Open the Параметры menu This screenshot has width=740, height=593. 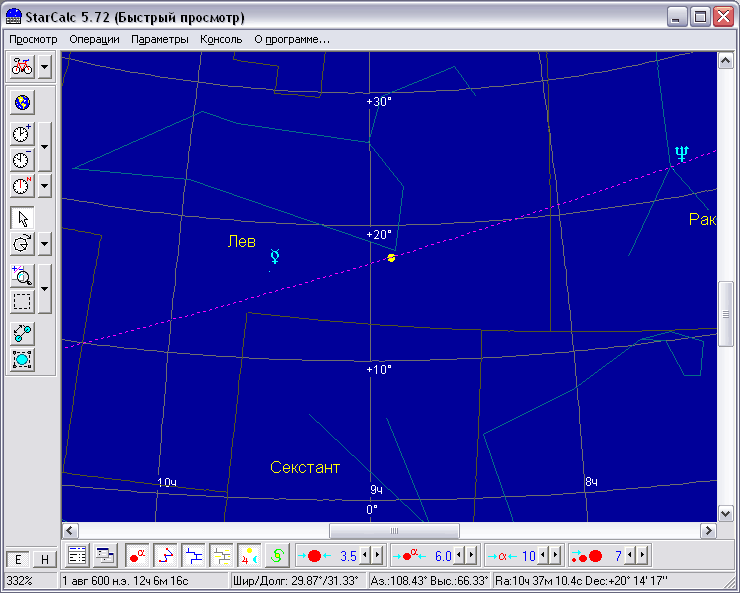[160, 40]
